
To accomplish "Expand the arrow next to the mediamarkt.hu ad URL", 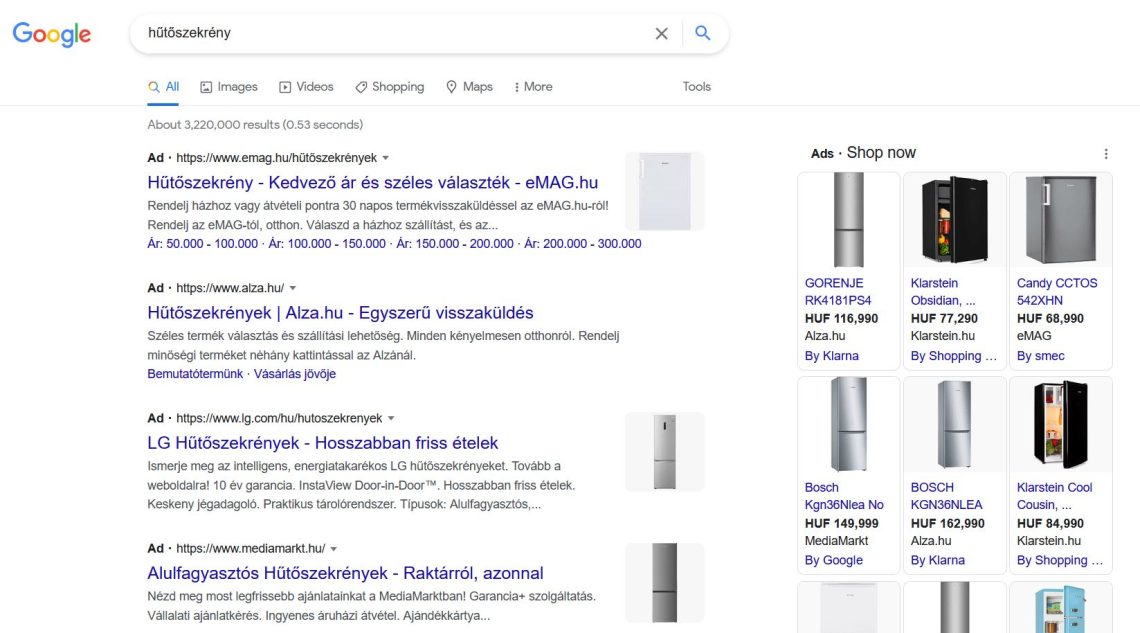I will coord(334,549).
